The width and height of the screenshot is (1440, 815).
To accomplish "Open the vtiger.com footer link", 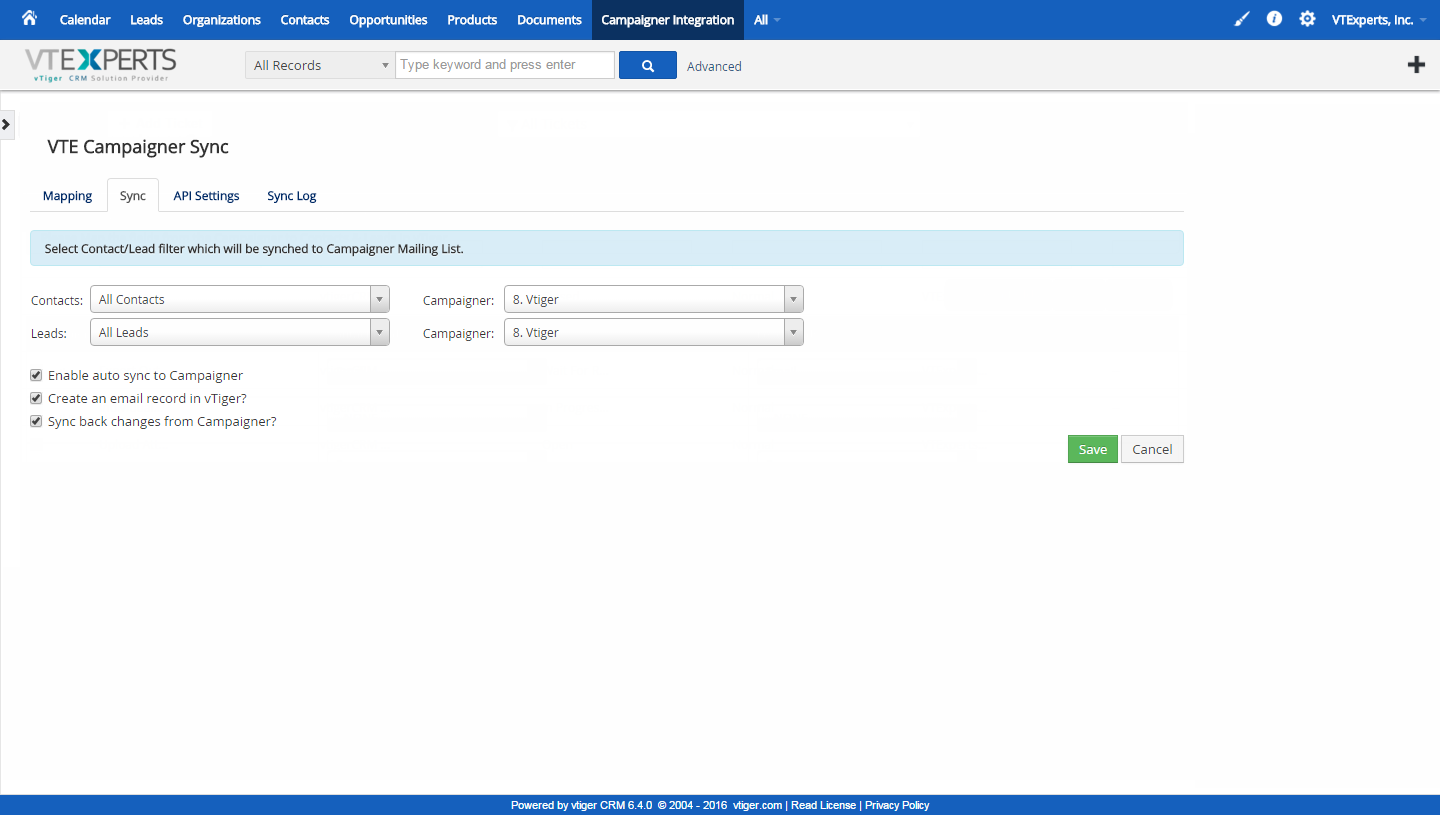I will (x=757, y=805).
